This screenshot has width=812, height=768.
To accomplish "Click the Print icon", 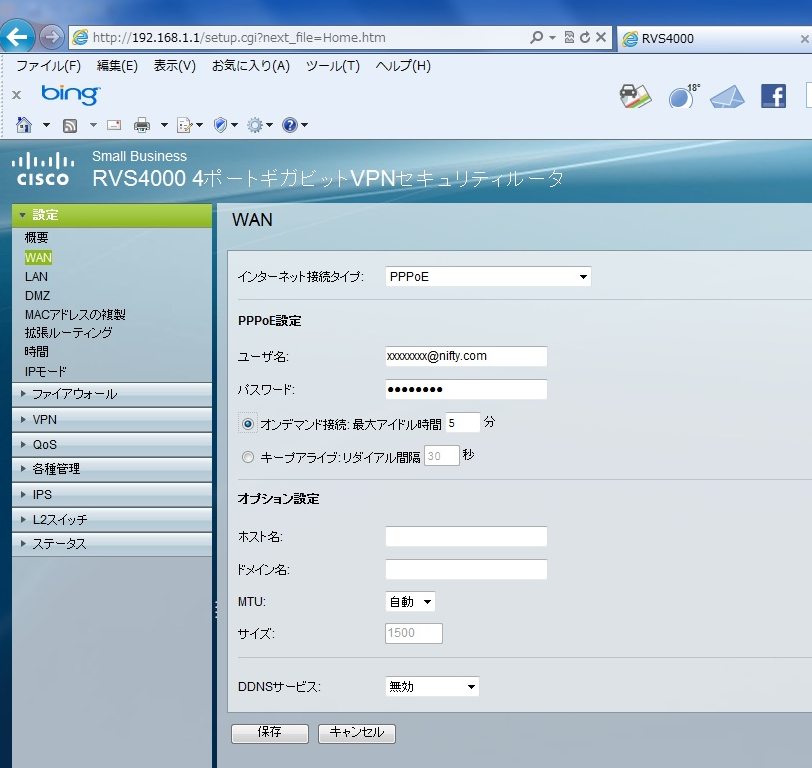I will tap(142, 125).
